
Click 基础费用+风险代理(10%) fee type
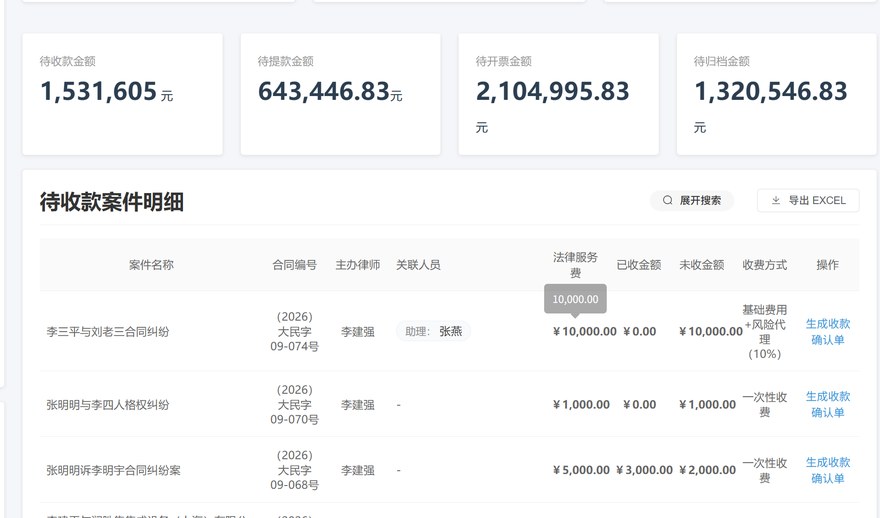764,332
